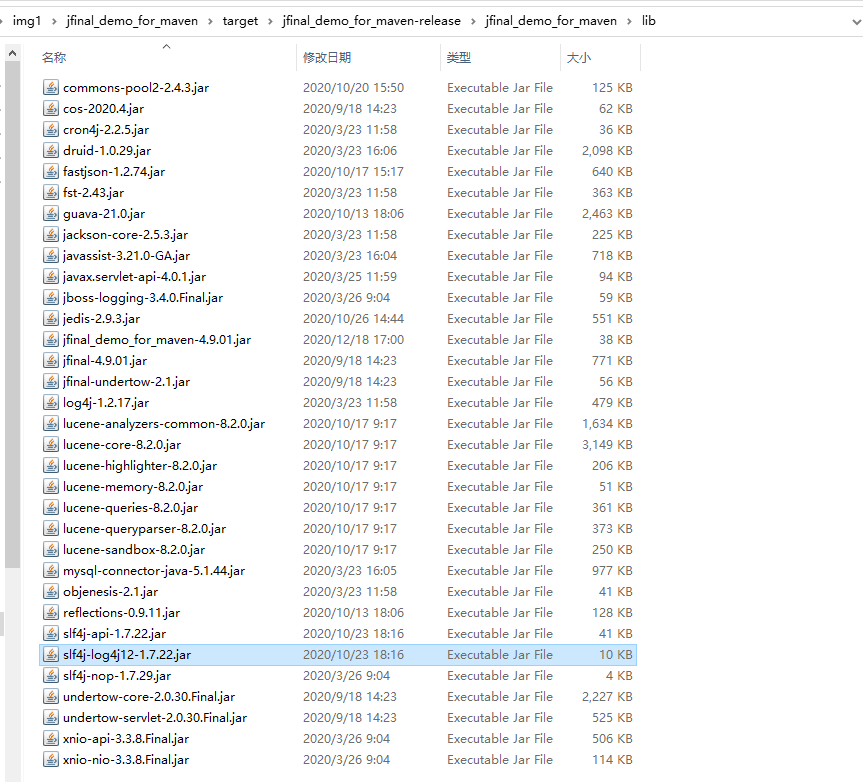Select file lucene-queries-8.2.0.jar
Image resolution: width=863 pixels, height=782 pixels.
338,507
